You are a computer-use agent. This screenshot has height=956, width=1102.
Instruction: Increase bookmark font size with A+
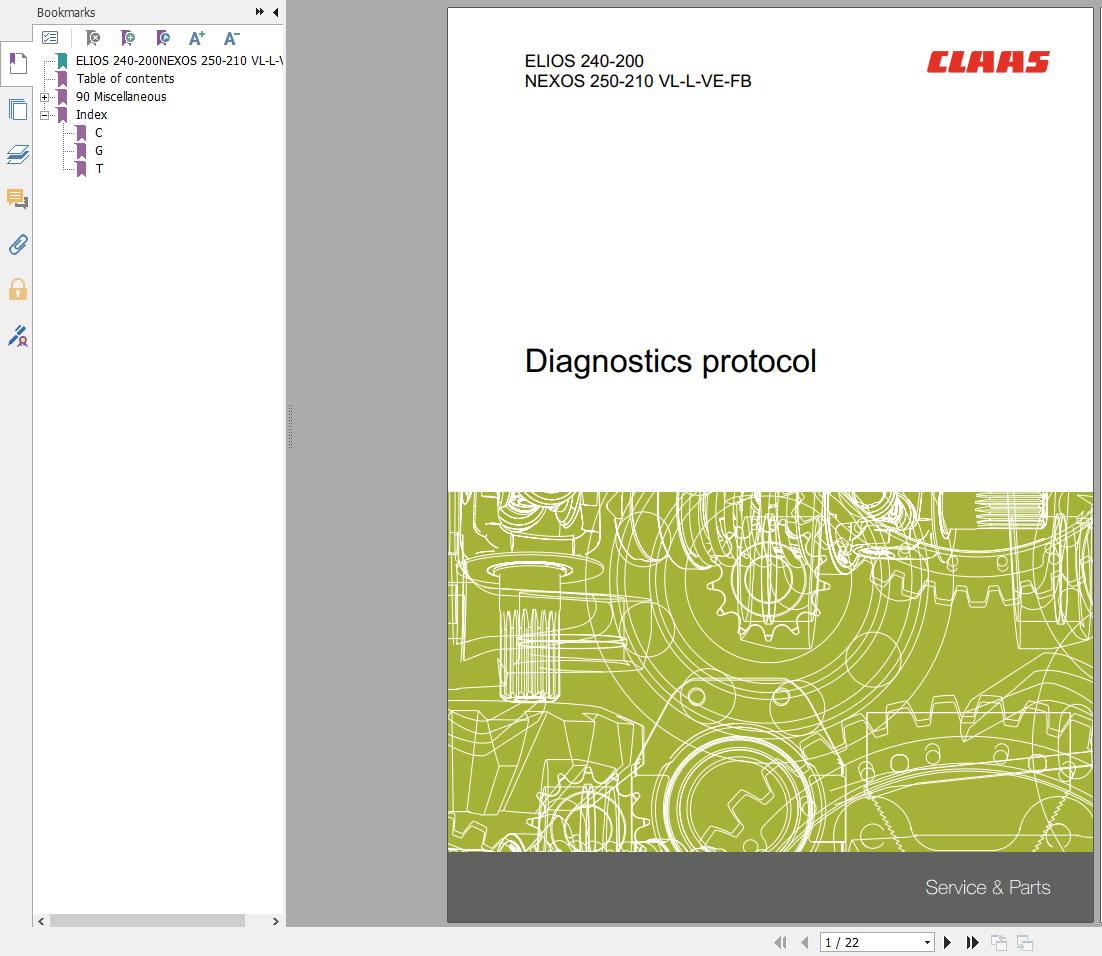coord(197,38)
